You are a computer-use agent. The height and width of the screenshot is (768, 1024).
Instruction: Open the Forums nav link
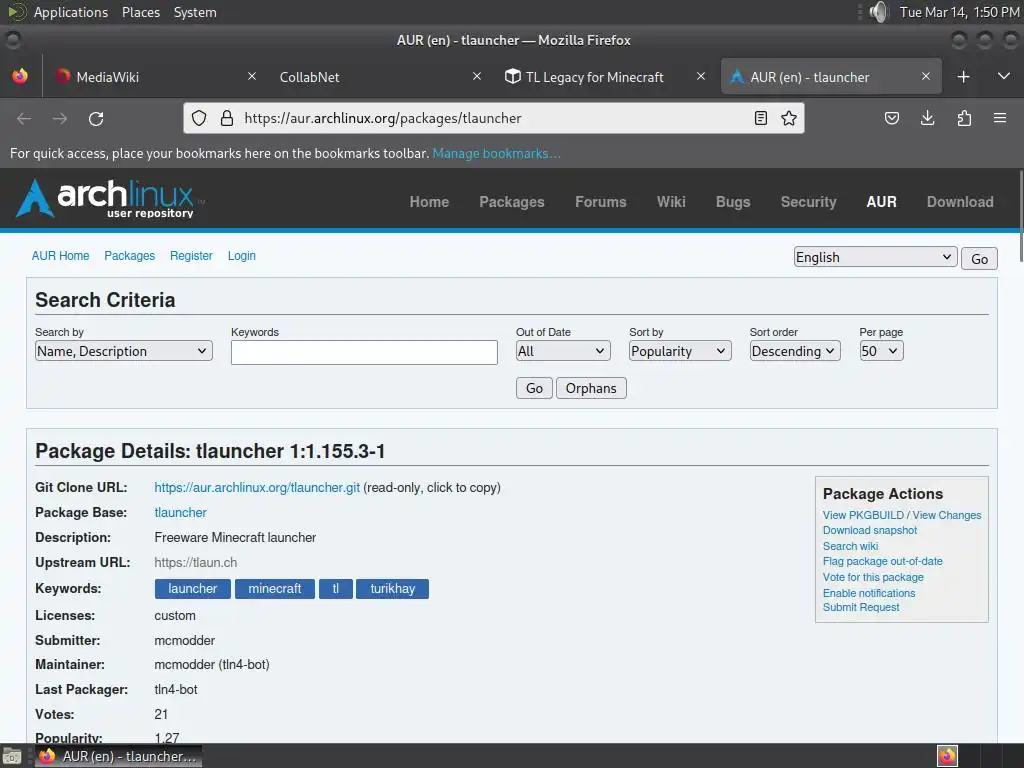pyautogui.click(x=600, y=202)
